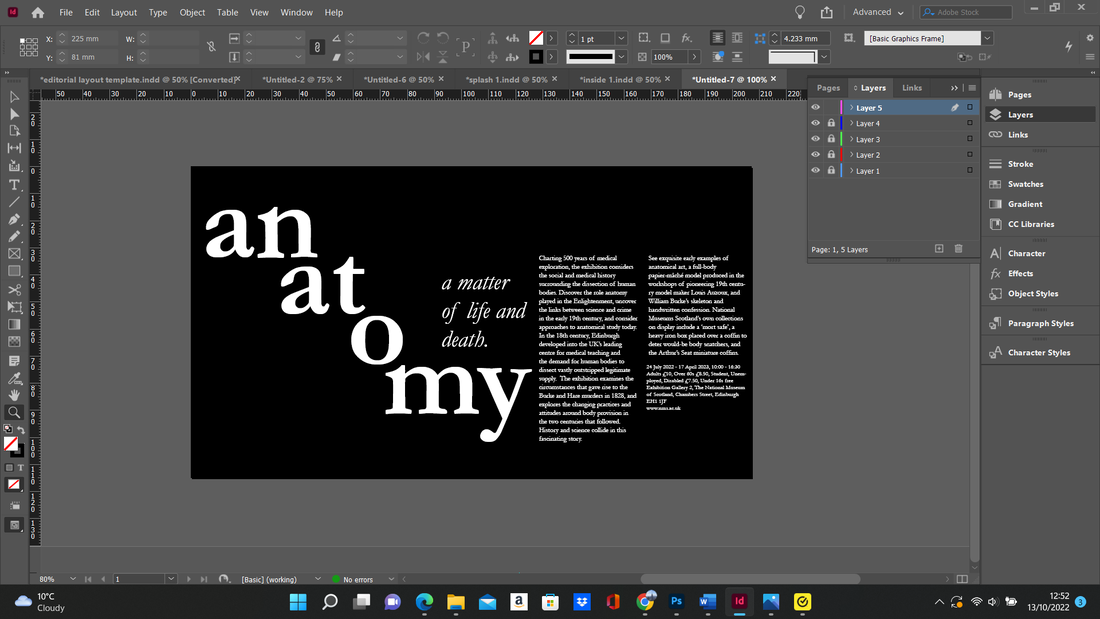Click stroke swatch in control bar
Viewport: 1100px width, 619px height.
coord(536,57)
